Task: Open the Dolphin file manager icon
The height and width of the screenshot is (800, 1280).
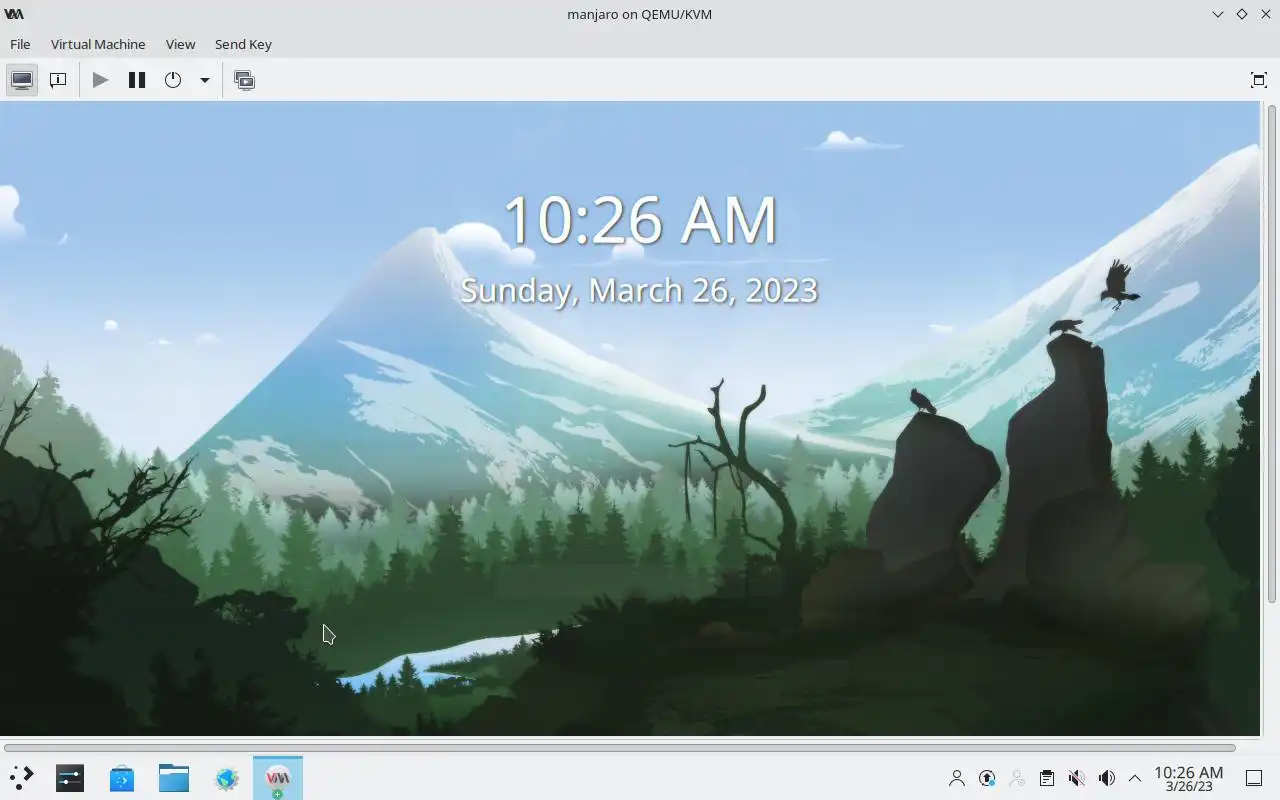Action: [174, 778]
